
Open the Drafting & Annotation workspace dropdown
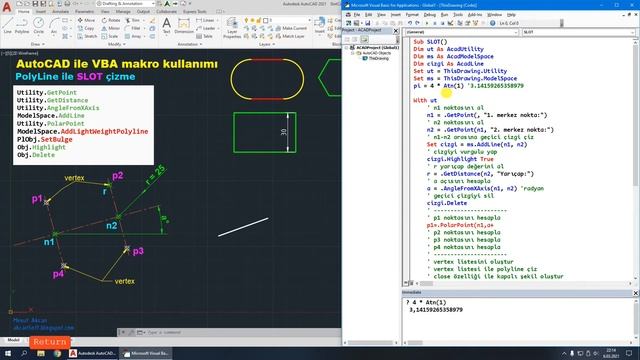click(126, 4)
